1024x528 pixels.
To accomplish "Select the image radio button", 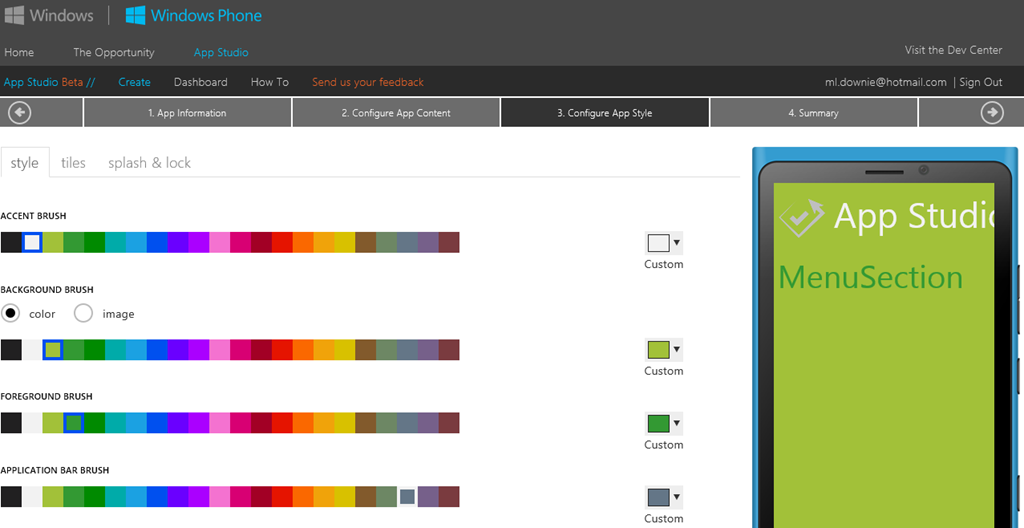I will pos(84,314).
